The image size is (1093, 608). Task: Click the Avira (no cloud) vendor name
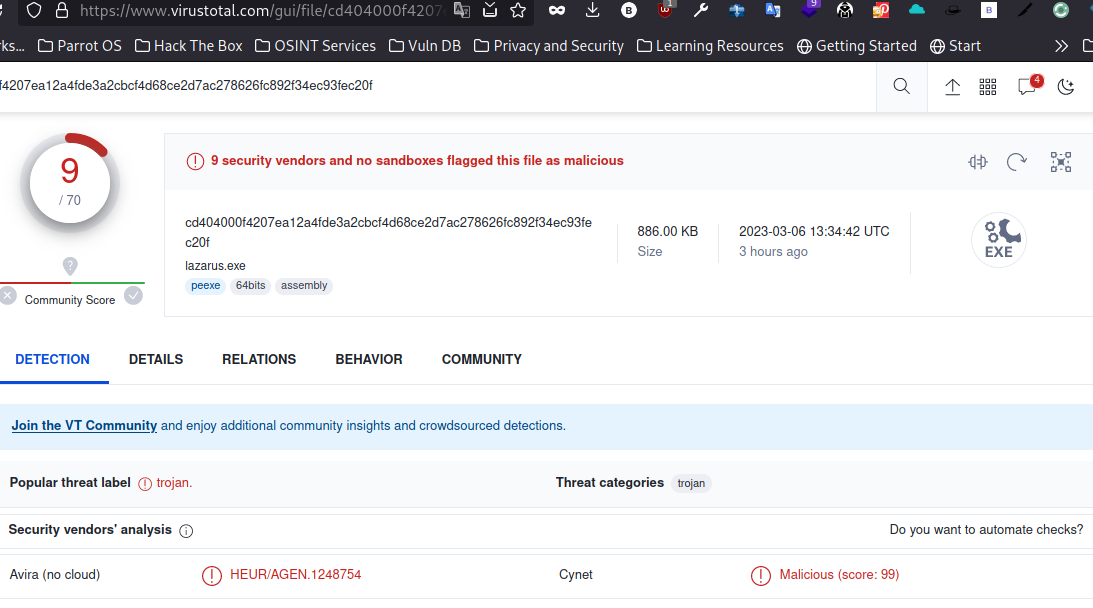tap(55, 575)
